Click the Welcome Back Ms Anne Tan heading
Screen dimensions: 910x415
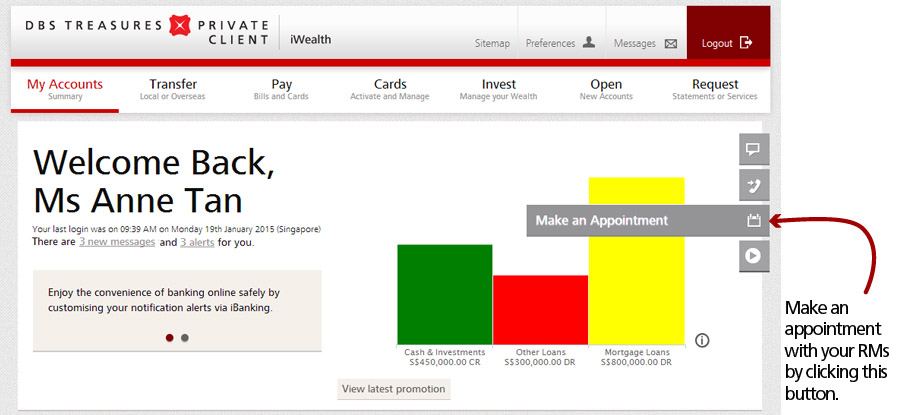point(154,181)
